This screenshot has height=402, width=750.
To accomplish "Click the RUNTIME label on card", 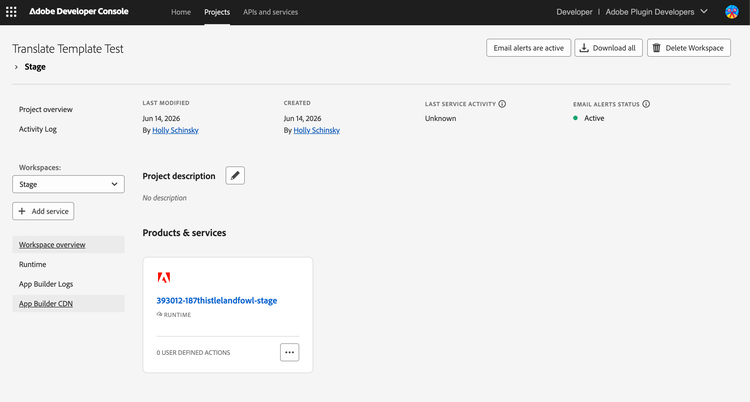I will pyautogui.click(x=177, y=315).
